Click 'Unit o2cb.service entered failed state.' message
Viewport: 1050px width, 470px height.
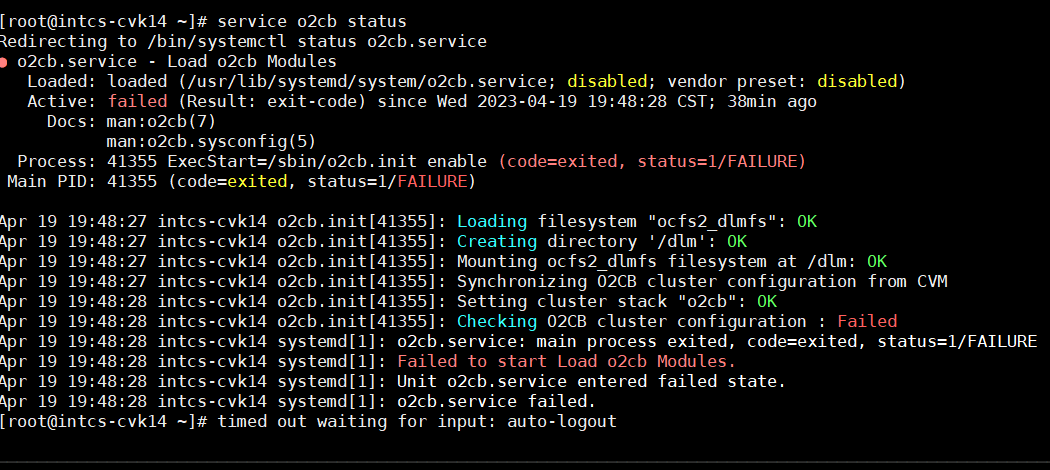(591, 381)
